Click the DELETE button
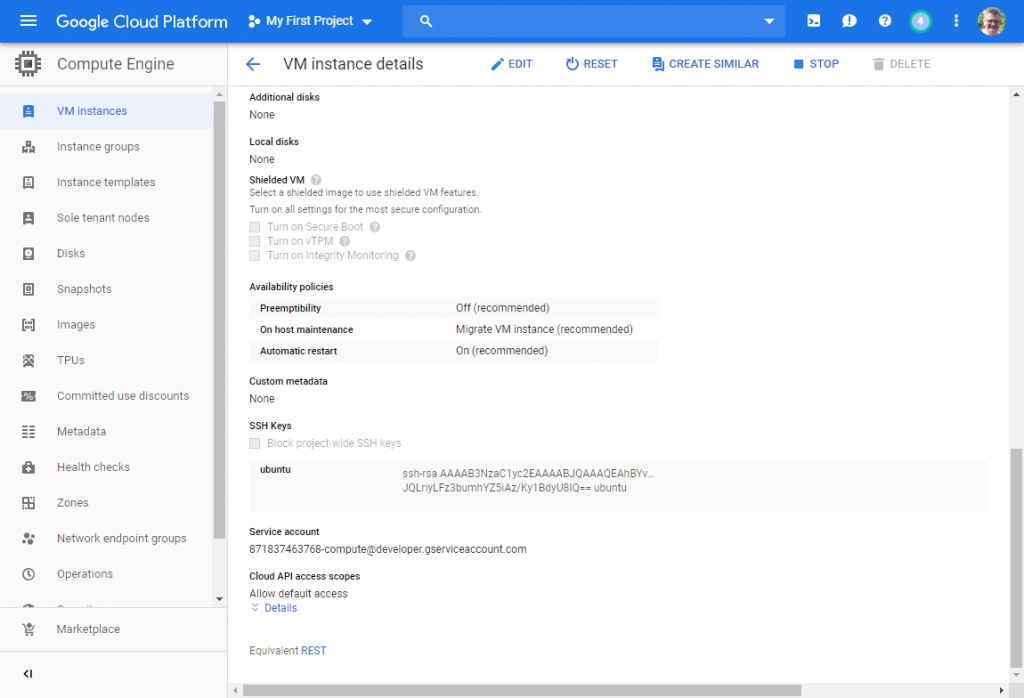Screen dimensions: 1024x698 (901, 64)
